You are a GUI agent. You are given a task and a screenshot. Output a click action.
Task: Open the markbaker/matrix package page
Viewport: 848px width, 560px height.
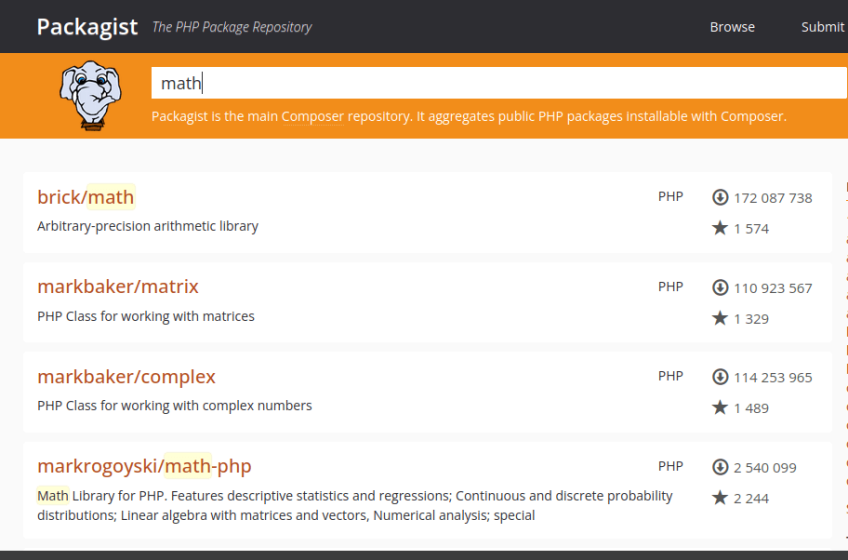click(118, 287)
